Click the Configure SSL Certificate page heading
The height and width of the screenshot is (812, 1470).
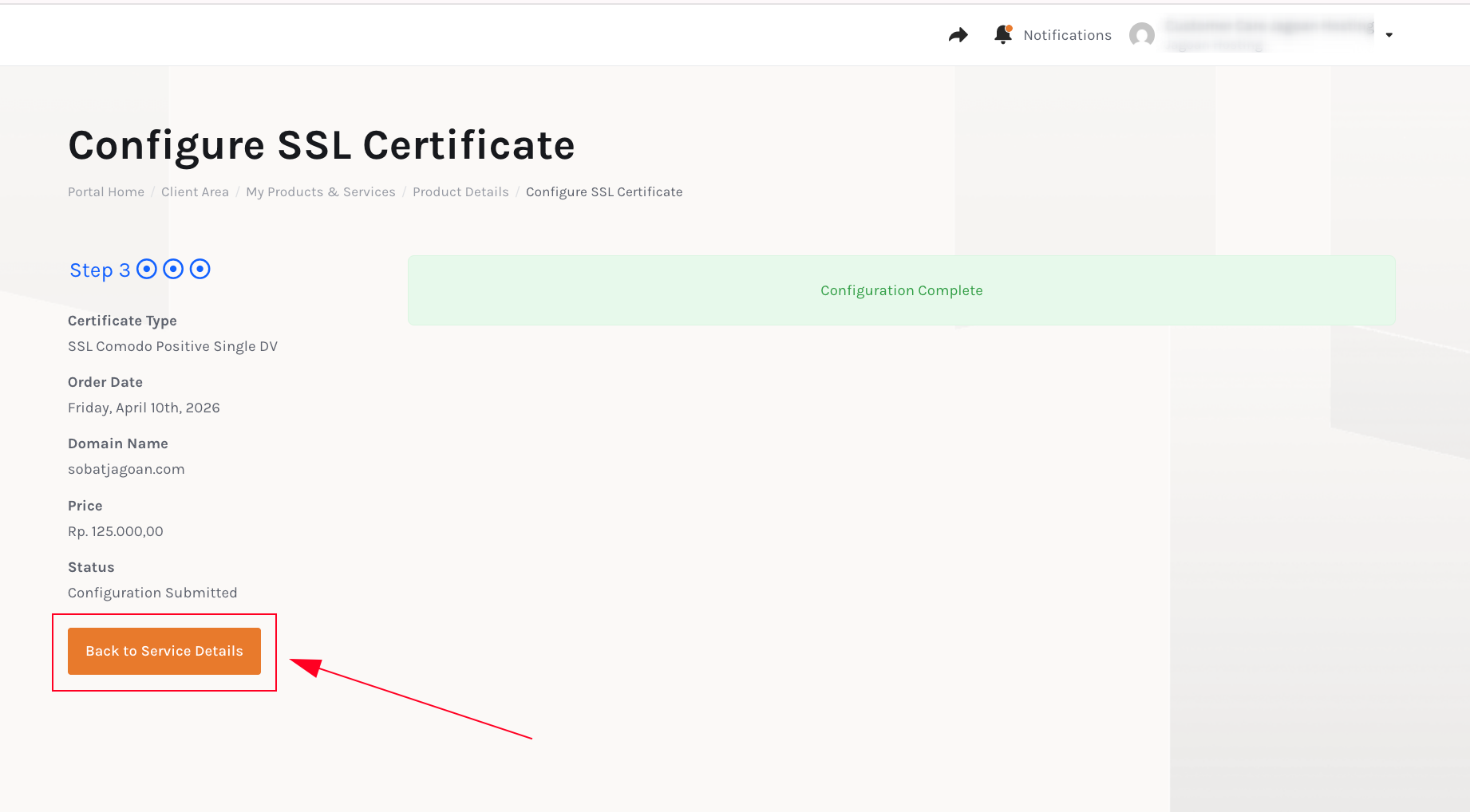tap(321, 145)
